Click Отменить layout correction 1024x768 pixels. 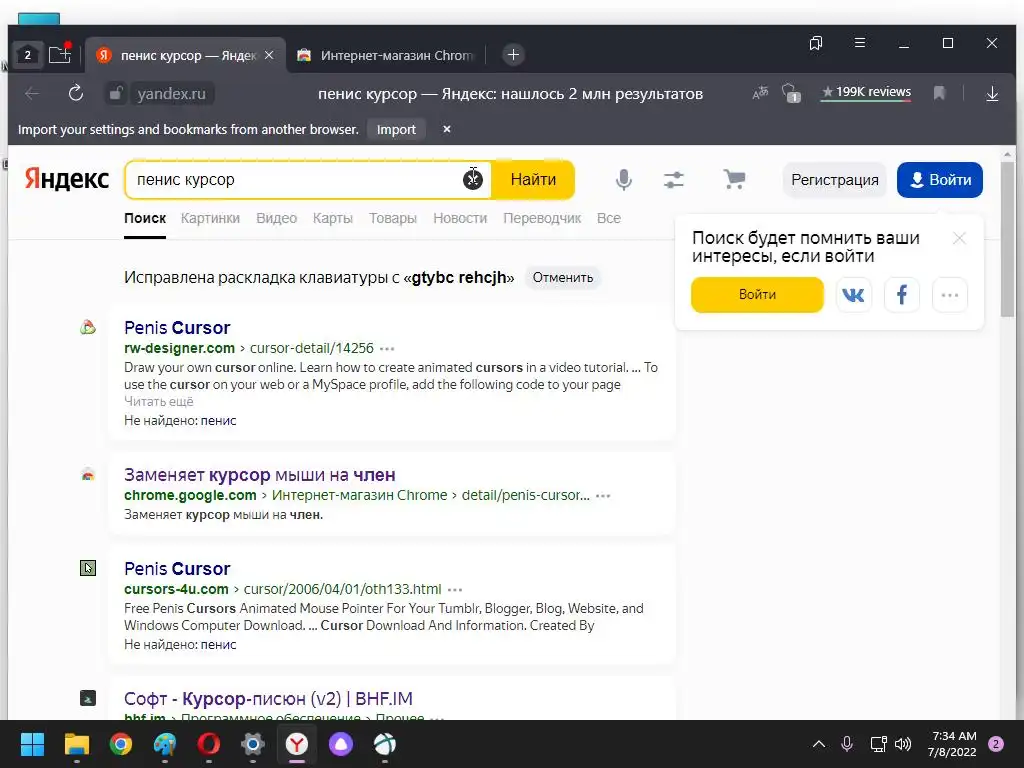(563, 278)
